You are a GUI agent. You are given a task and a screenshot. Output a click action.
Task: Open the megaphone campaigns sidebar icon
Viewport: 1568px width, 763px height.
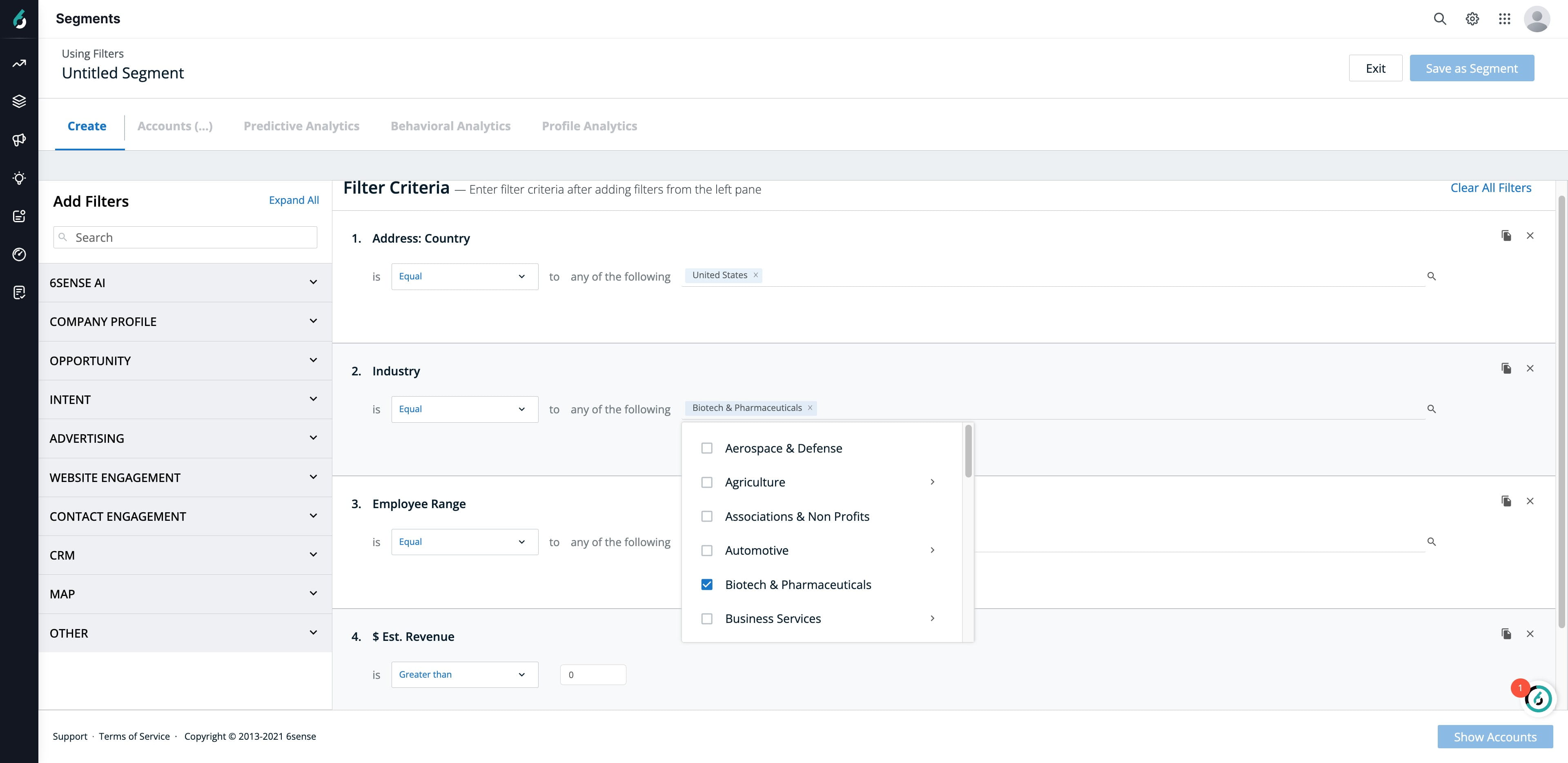click(x=20, y=139)
